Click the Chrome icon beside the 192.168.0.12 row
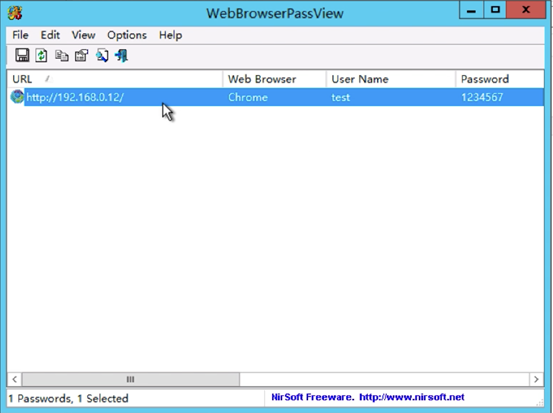 (x=17, y=97)
